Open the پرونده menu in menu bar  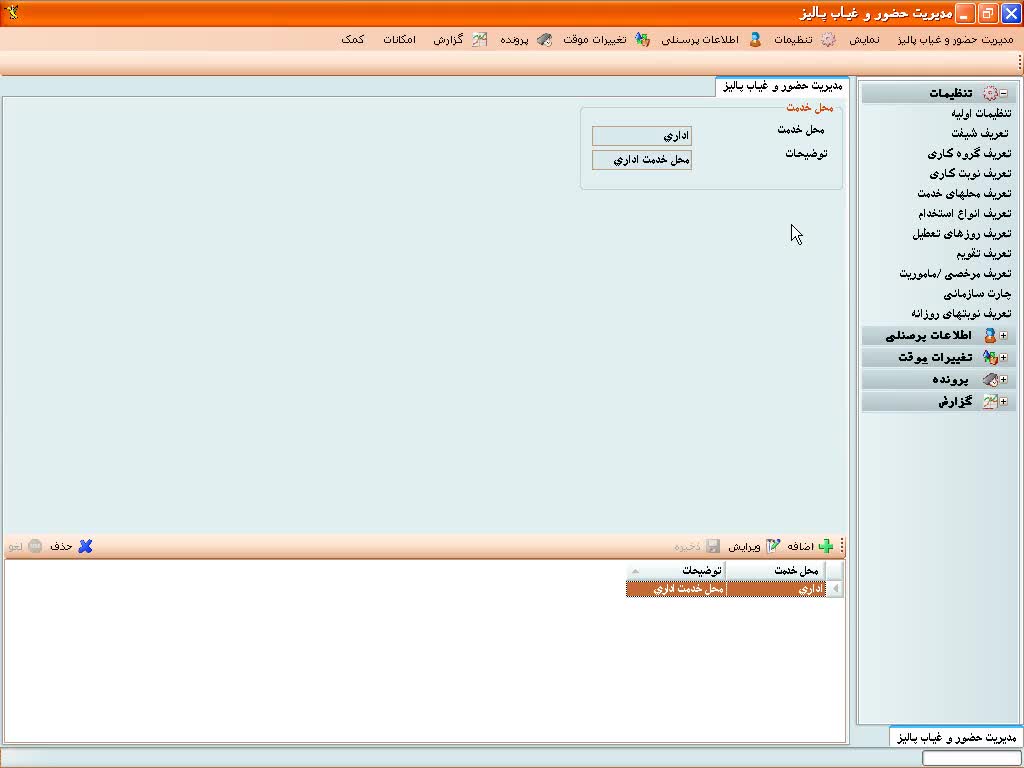pyautogui.click(x=514, y=40)
